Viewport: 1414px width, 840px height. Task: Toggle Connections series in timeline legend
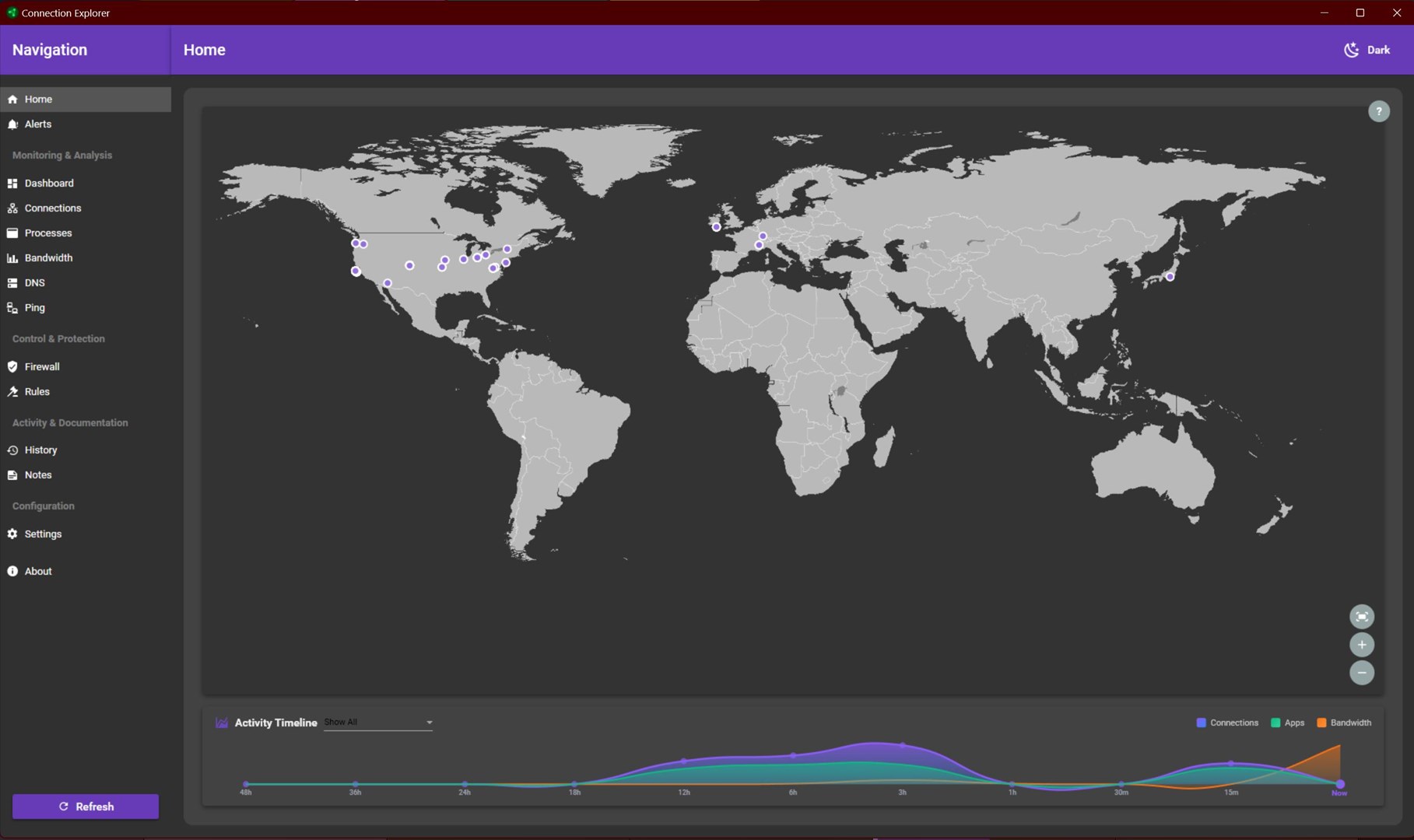[1227, 723]
